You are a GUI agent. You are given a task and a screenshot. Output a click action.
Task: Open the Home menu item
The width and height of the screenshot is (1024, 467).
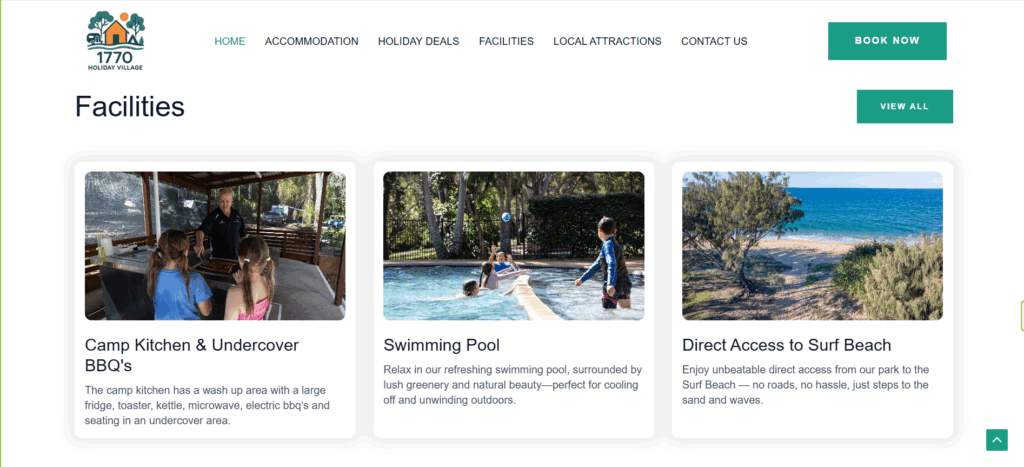point(229,41)
